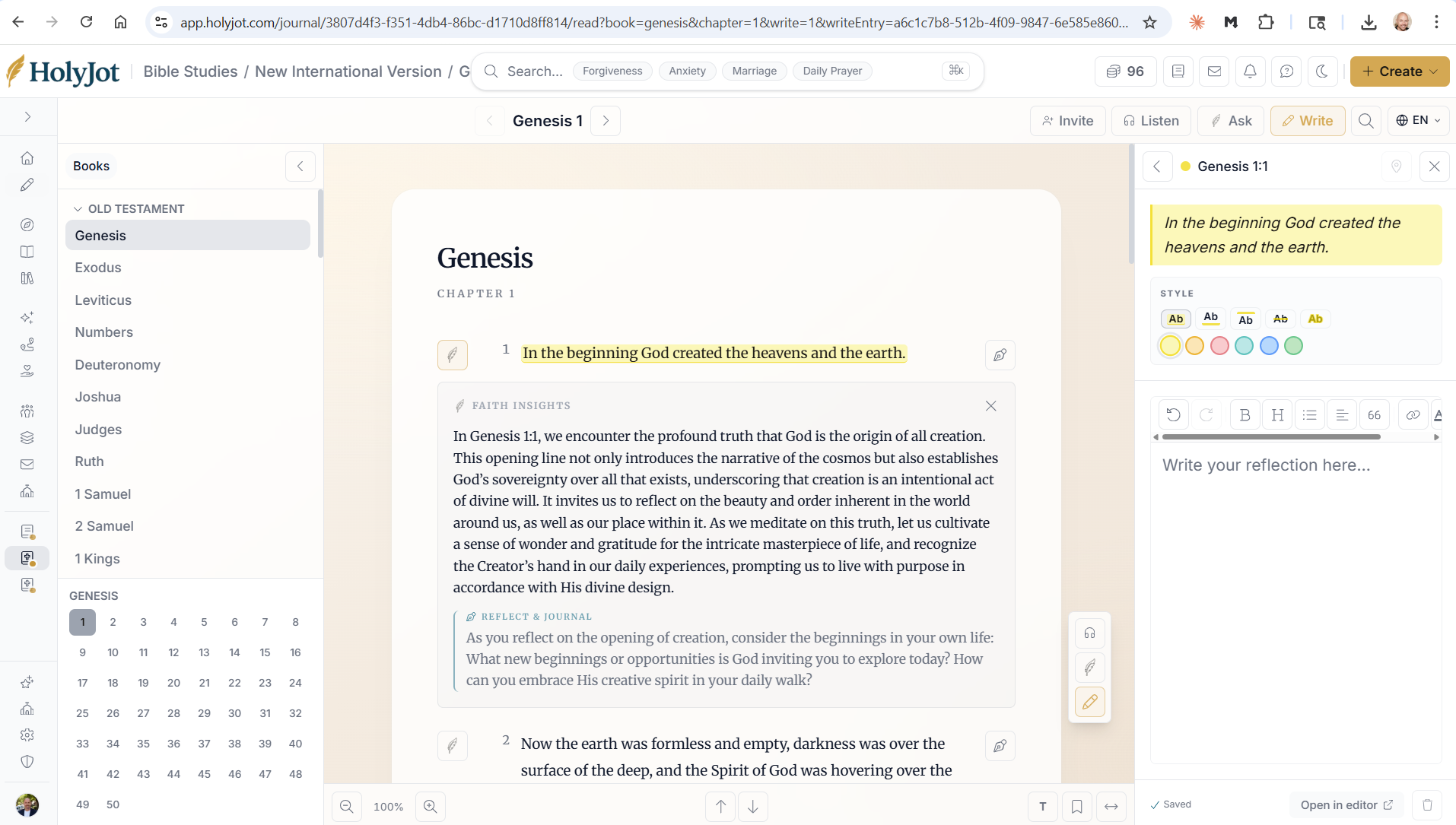Collapse the Books panel
Screen dimensions: 1456x825
pos(300,167)
